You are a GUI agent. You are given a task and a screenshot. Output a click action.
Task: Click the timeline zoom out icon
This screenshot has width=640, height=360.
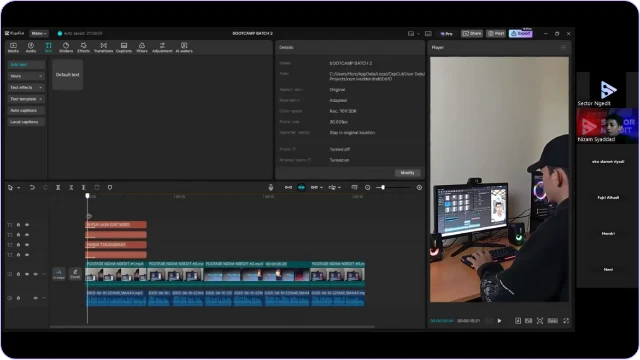click(367, 187)
